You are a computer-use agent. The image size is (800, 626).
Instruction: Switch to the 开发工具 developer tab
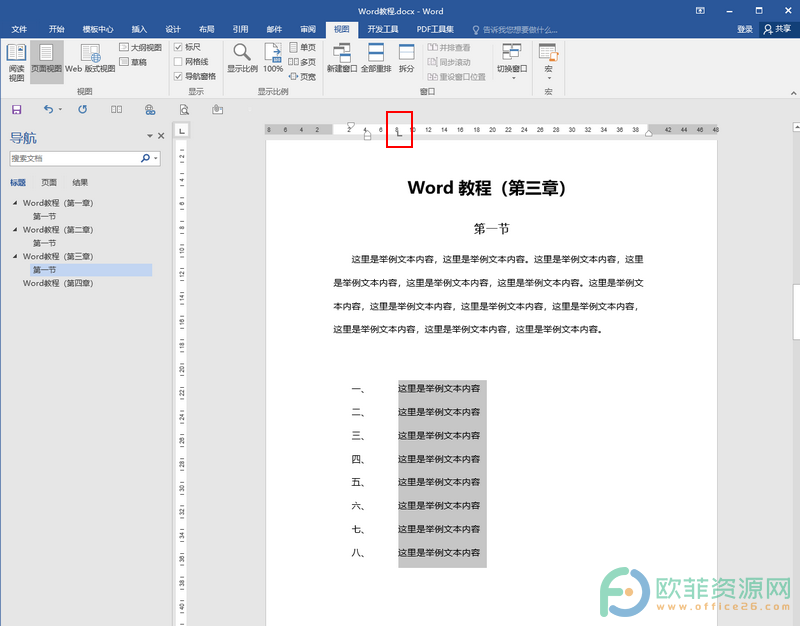point(383,29)
